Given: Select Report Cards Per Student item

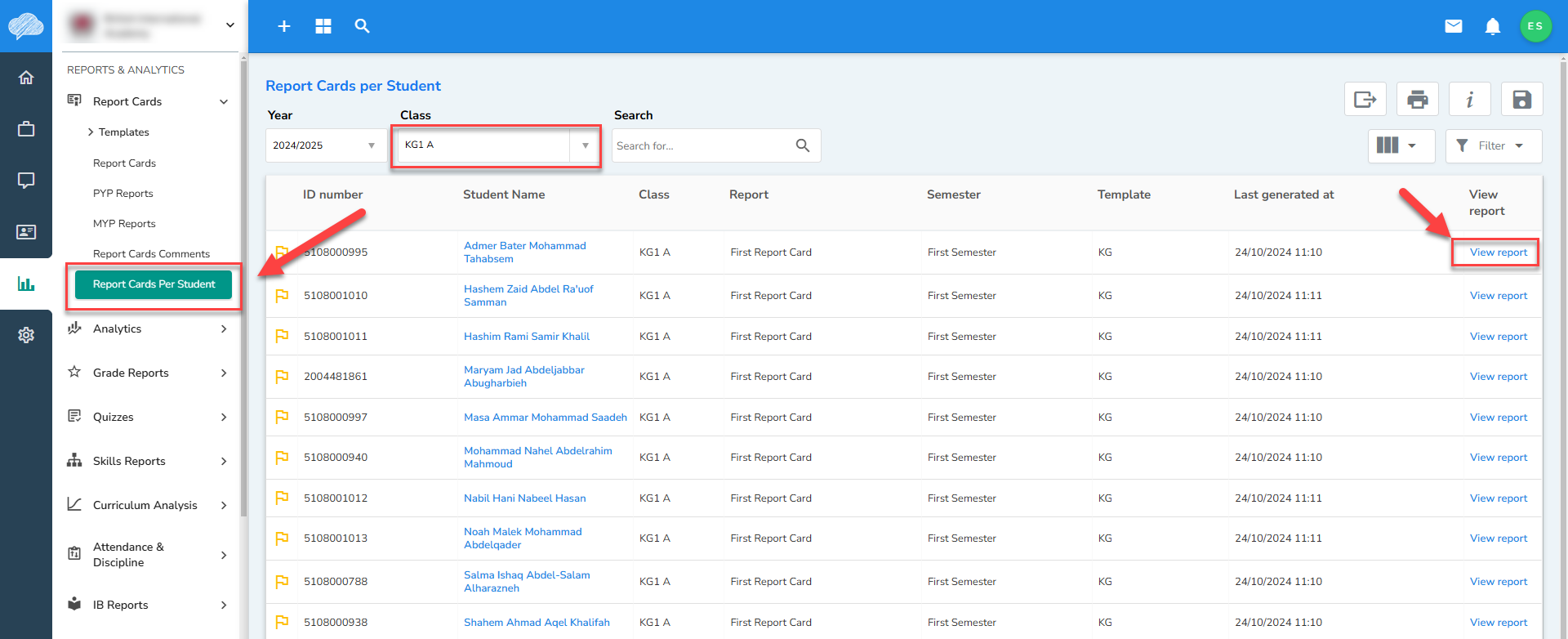Looking at the screenshot, I should [x=154, y=284].
